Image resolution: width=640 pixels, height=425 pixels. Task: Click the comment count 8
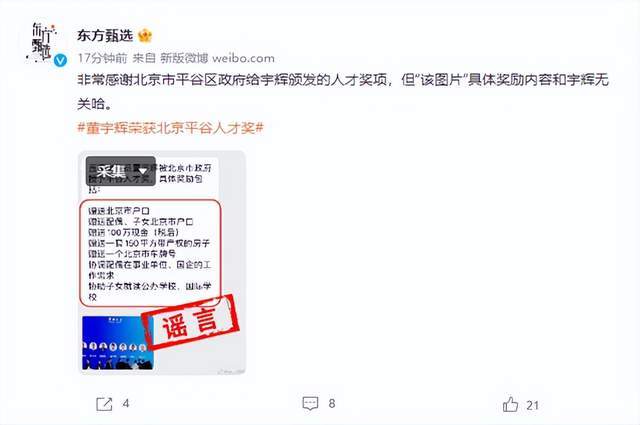(x=332, y=404)
